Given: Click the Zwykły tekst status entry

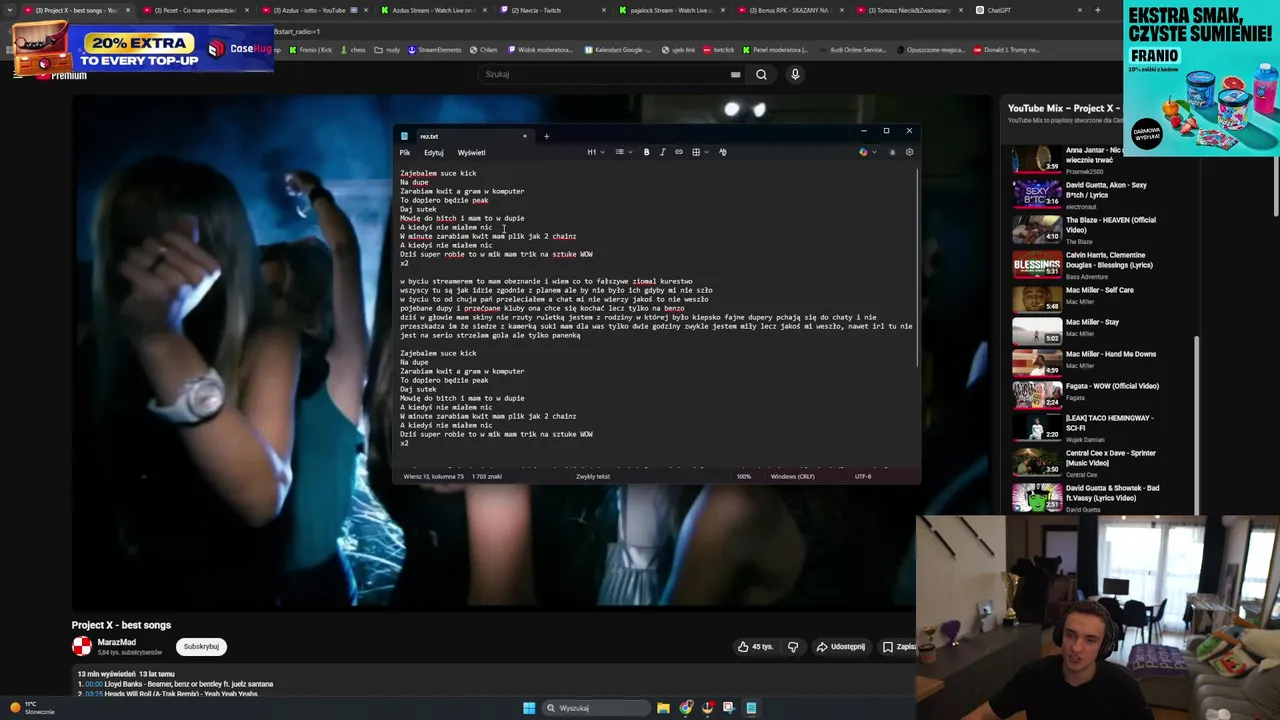Looking at the screenshot, I should tap(593, 476).
